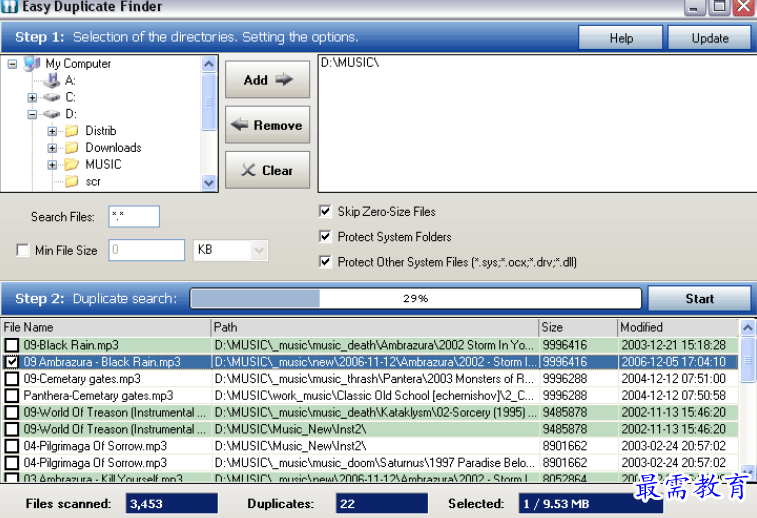Image resolution: width=757 pixels, height=518 pixels.
Task: Click the Duplicates count 22
Action: click(x=382, y=504)
